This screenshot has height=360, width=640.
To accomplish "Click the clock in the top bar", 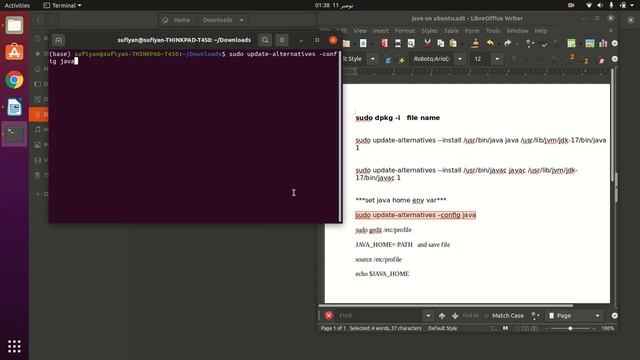I will (x=333, y=5).
